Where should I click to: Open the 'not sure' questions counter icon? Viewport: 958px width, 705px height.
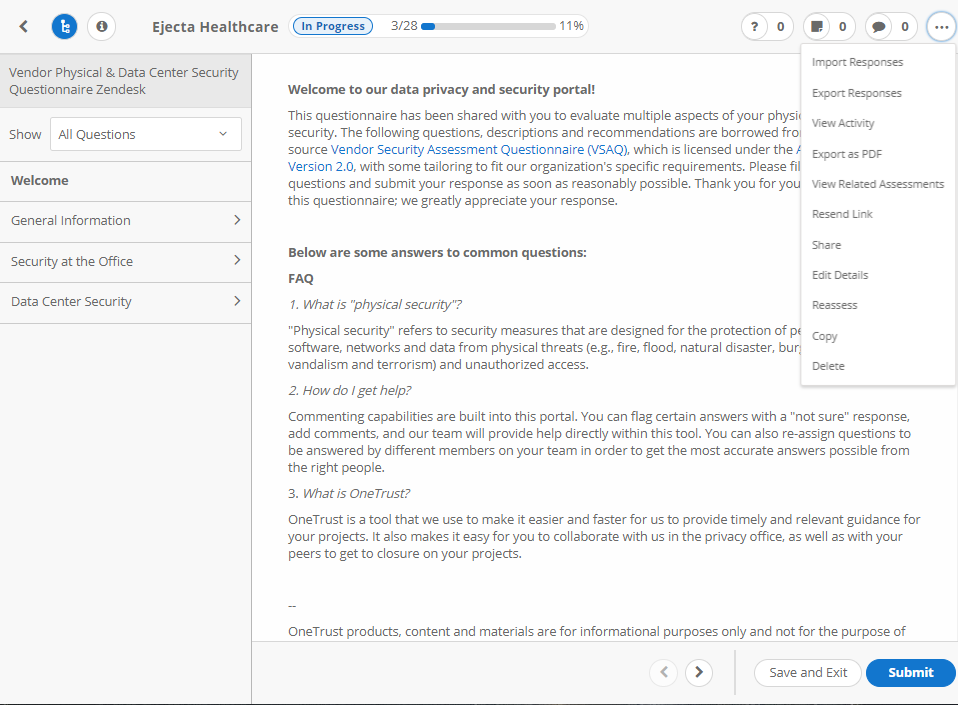click(x=754, y=26)
